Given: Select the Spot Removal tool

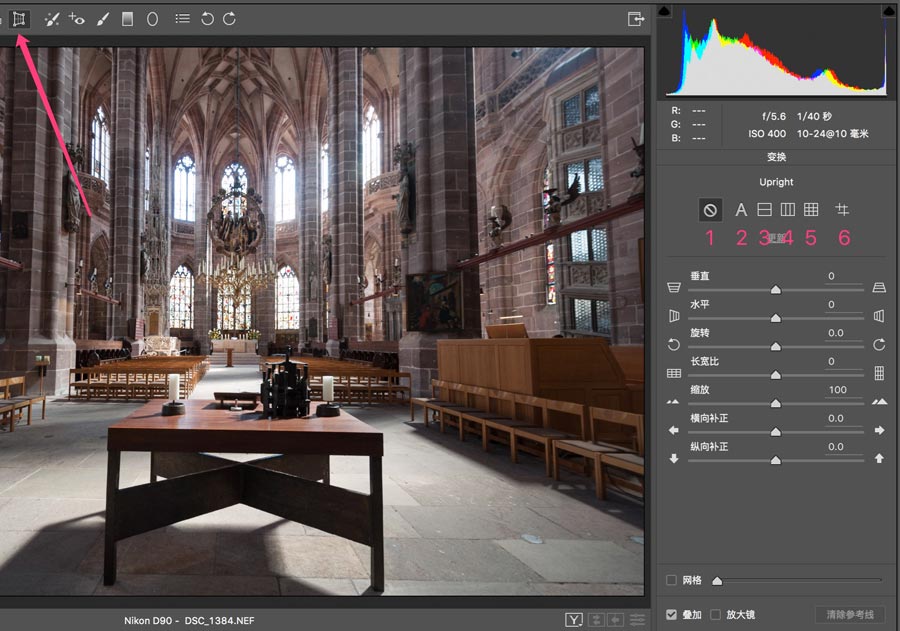Looking at the screenshot, I should pos(52,19).
